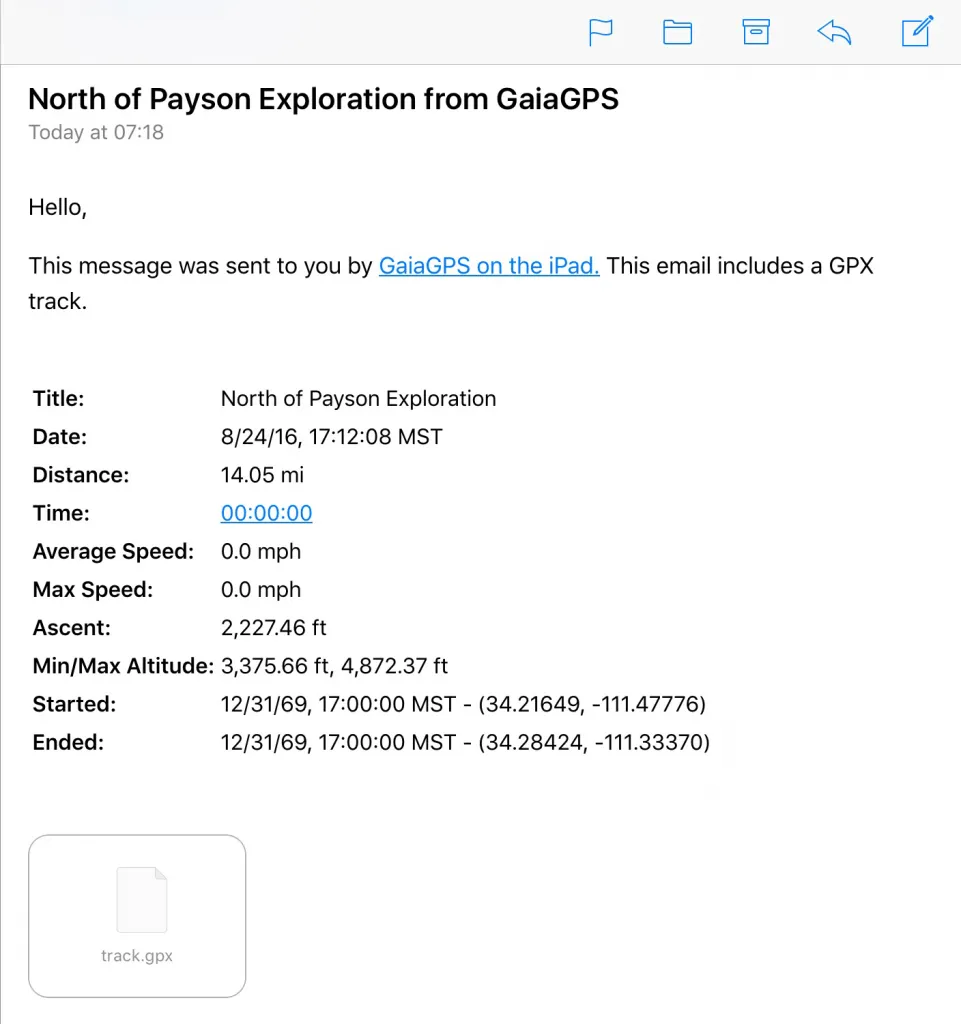Select the date value 8/24/16, 17:12:08 MST

click(x=332, y=437)
